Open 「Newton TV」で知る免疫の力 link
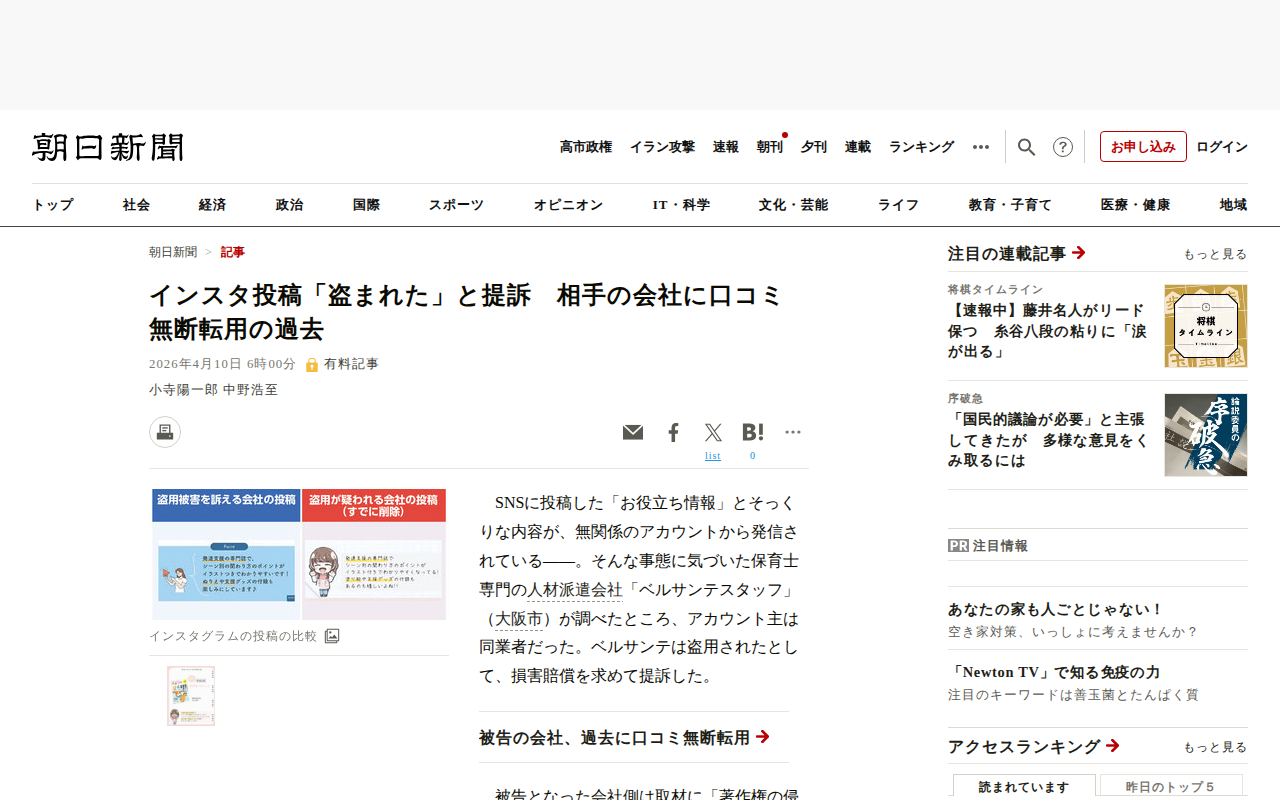 coord(1054,672)
